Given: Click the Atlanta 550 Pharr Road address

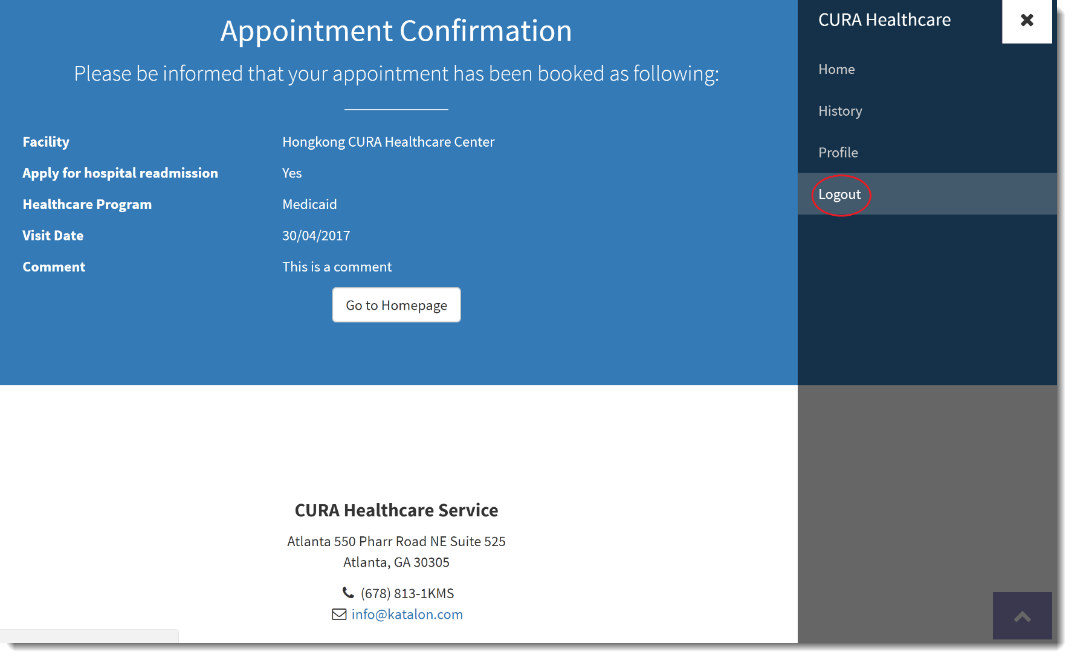Looking at the screenshot, I should click(x=396, y=541).
